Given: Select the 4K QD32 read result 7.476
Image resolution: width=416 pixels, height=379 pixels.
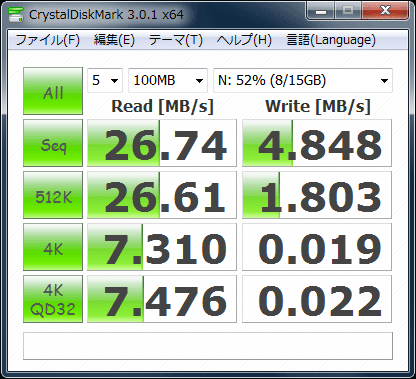Looking at the screenshot, I should coord(162,299).
